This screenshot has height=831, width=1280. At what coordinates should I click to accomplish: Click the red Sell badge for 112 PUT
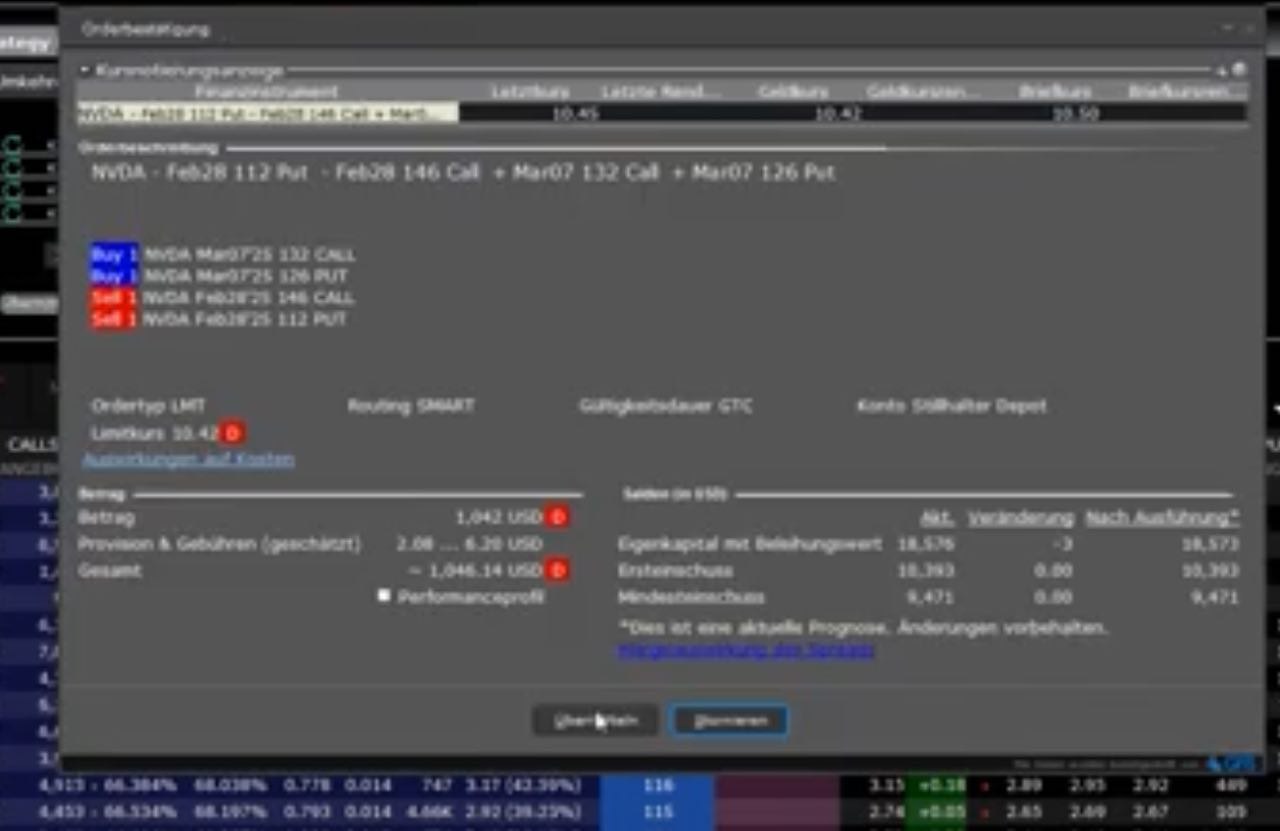click(x=113, y=319)
